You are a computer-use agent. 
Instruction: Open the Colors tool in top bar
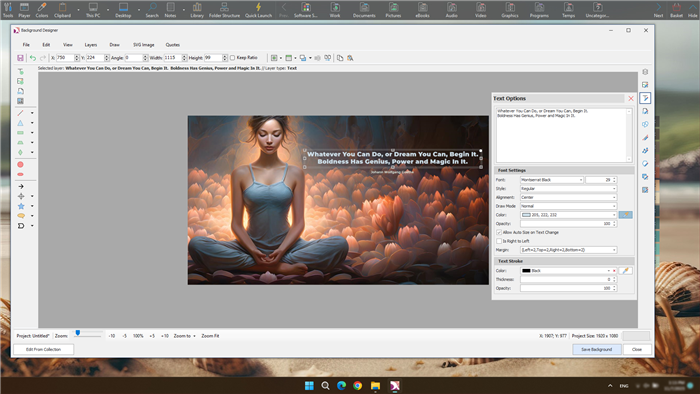[x=42, y=10]
